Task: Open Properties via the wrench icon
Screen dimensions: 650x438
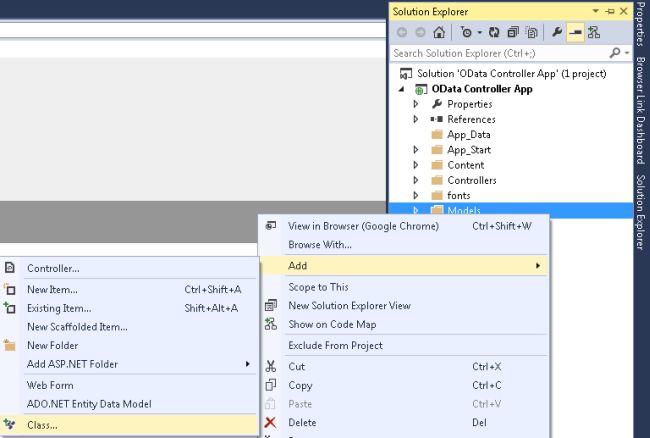Action: pos(557,32)
